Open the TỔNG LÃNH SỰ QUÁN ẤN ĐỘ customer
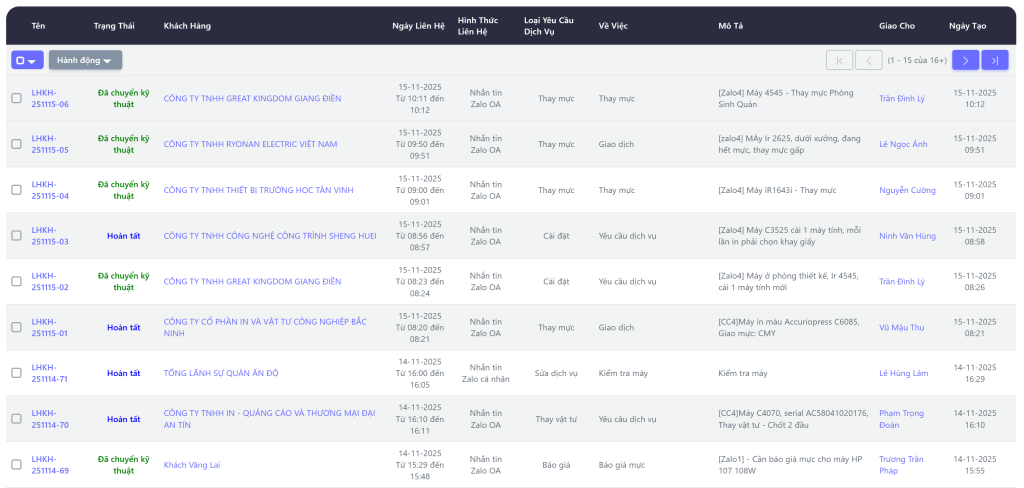1024x488 pixels. tap(221, 373)
